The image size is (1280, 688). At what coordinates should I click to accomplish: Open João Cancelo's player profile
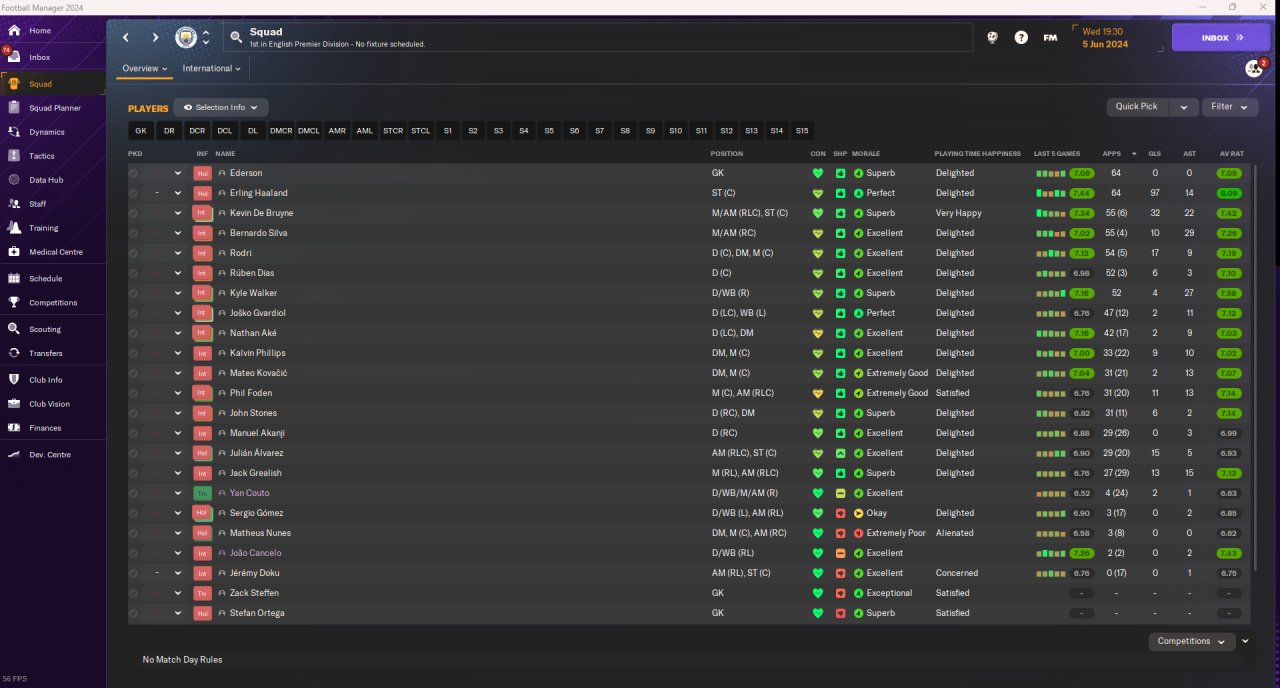click(255, 553)
